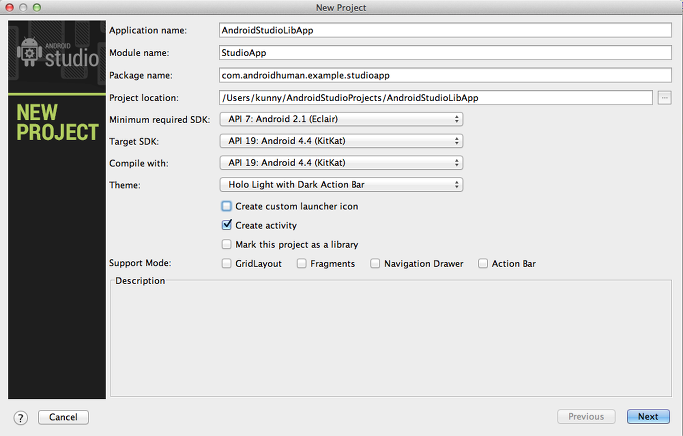Select the Package name text field
The image size is (683, 436).
(445, 75)
